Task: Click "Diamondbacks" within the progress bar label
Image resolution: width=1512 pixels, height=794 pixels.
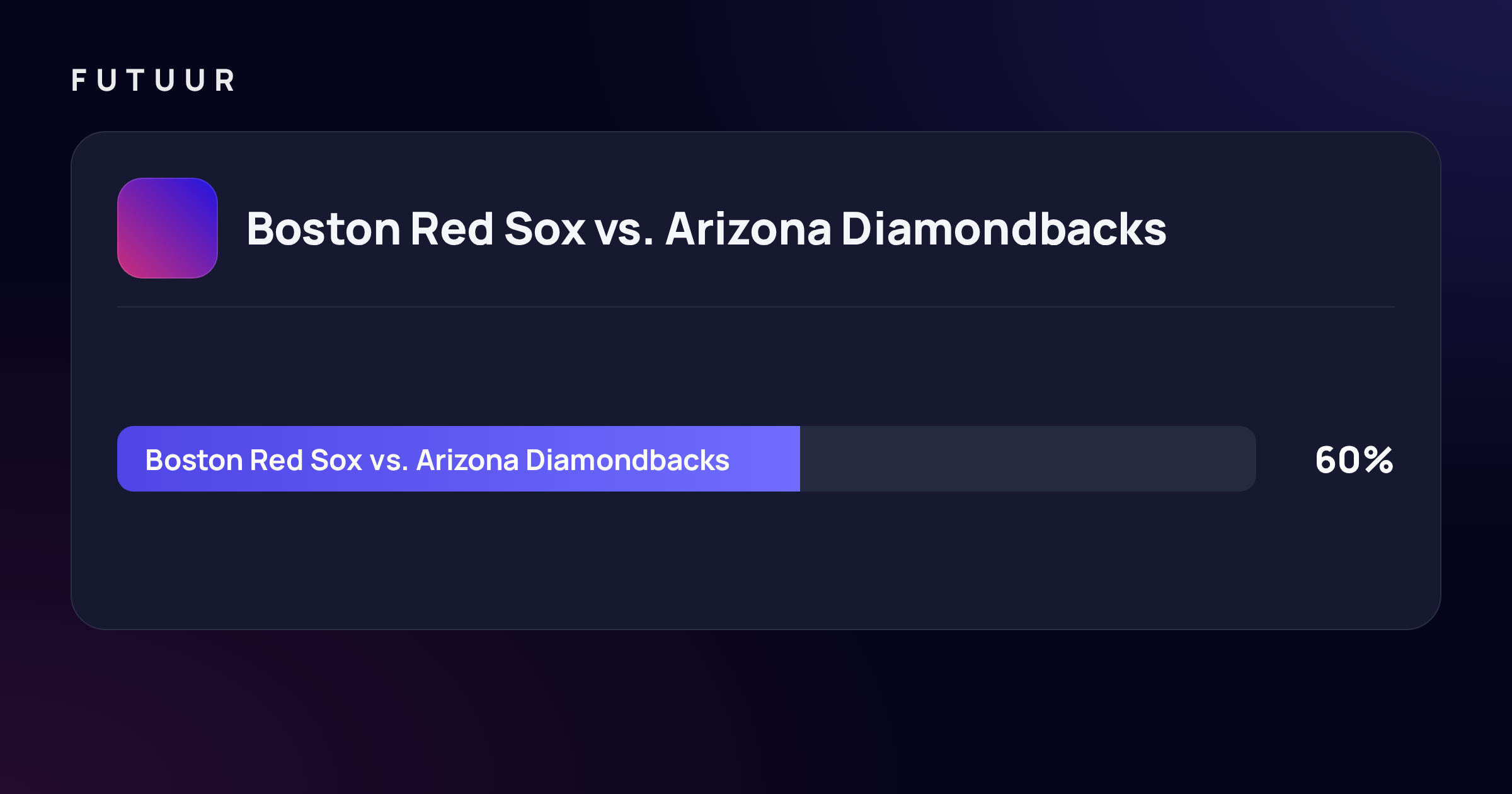Action: [627, 460]
